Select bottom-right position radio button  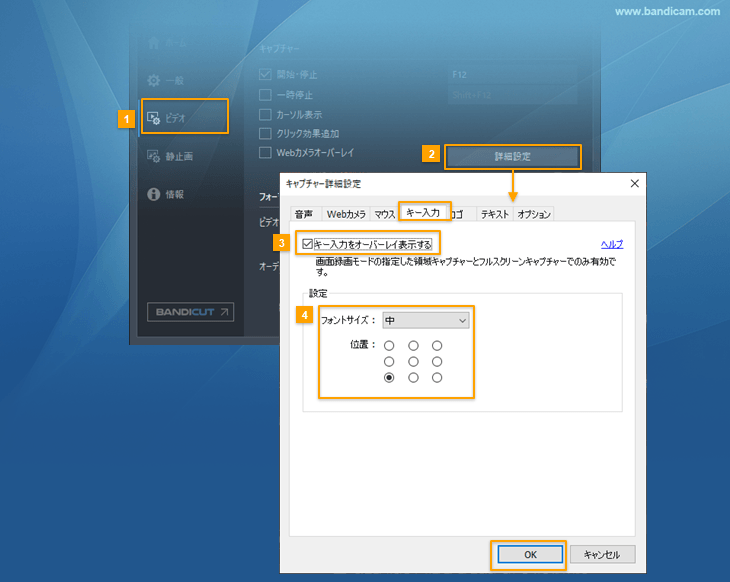[437, 378]
